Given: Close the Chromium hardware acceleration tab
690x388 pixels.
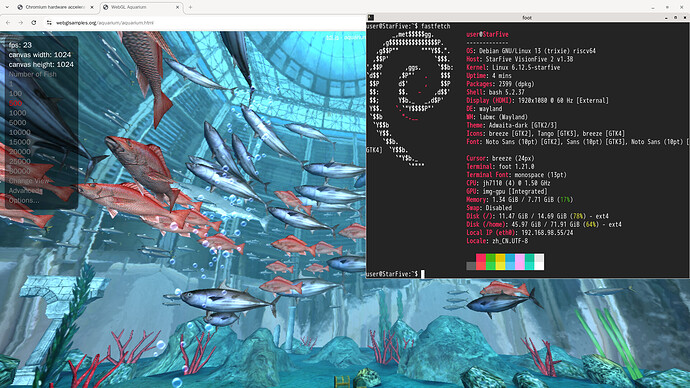Looking at the screenshot, I should click(x=92, y=7).
